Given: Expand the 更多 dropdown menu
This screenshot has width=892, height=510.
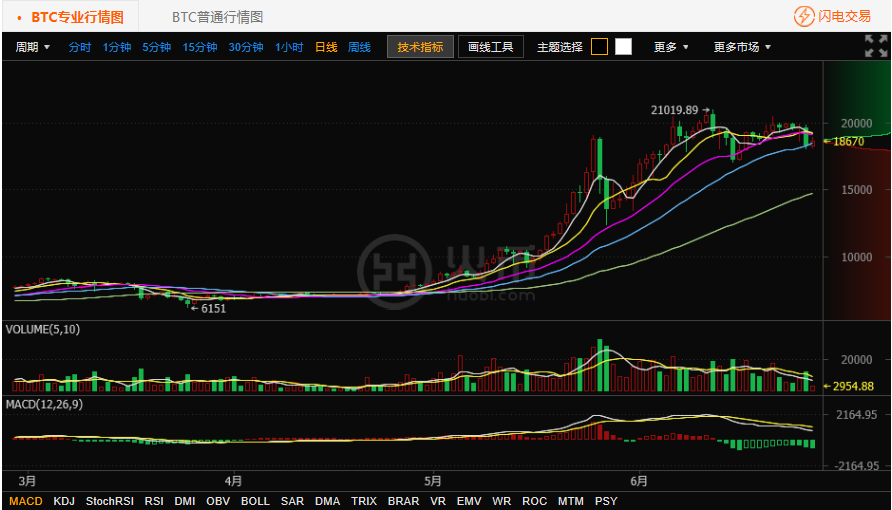Looking at the screenshot, I should coord(671,47).
